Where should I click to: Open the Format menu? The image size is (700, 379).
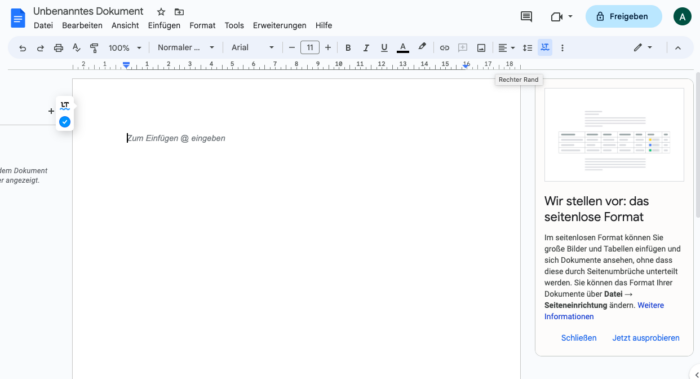(202, 25)
